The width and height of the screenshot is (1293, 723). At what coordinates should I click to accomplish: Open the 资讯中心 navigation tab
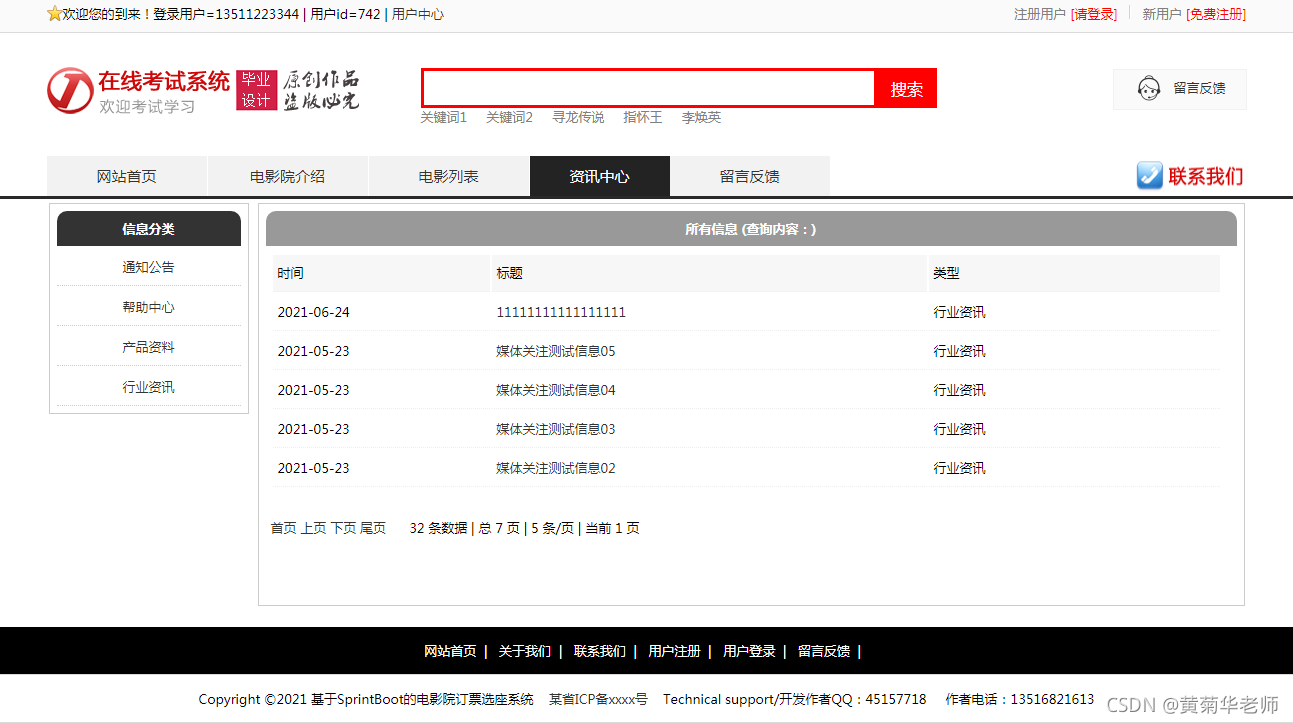(x=599, y=175)
